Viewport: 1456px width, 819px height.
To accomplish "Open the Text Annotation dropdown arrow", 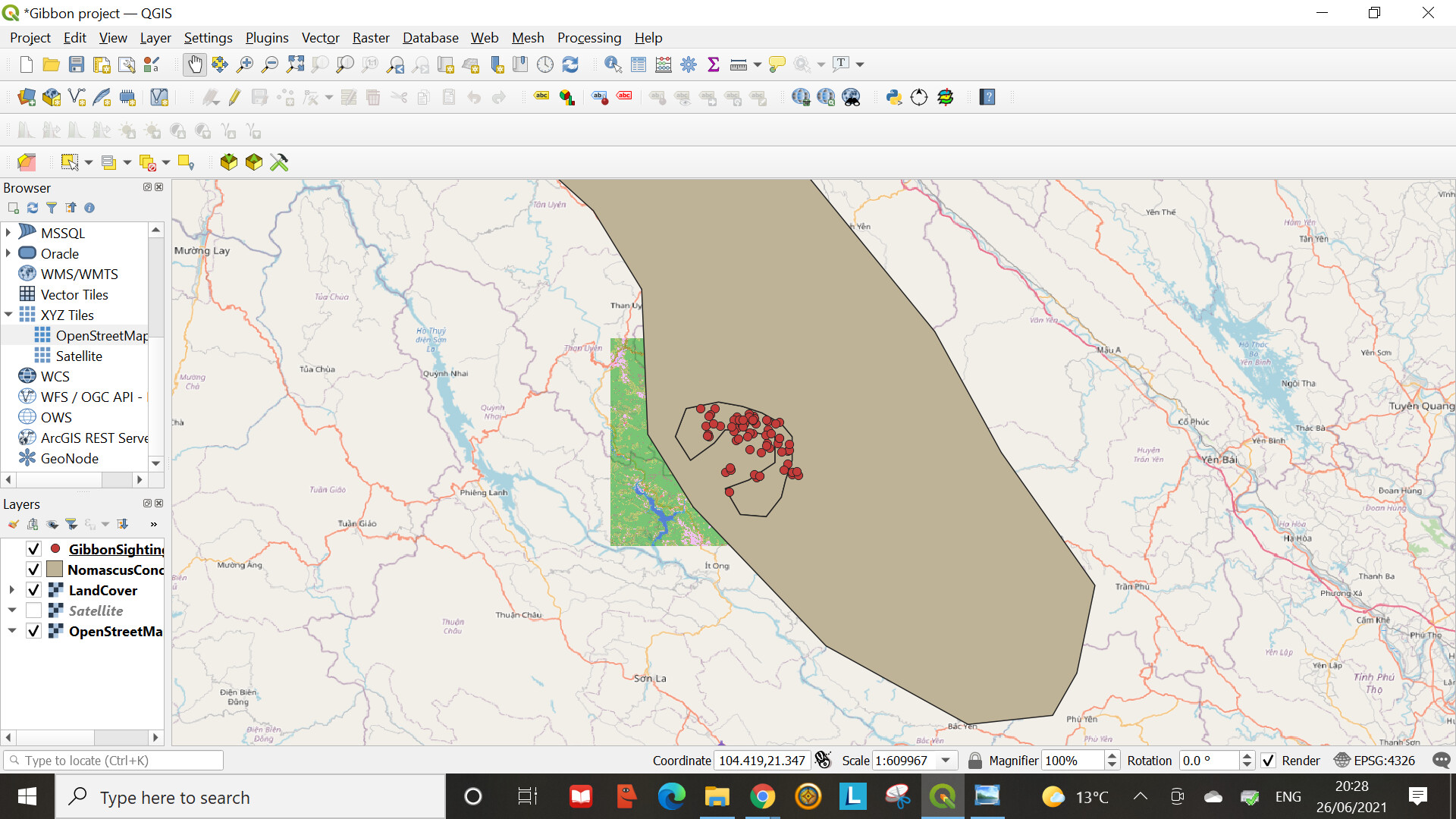I will coord(860,65).
